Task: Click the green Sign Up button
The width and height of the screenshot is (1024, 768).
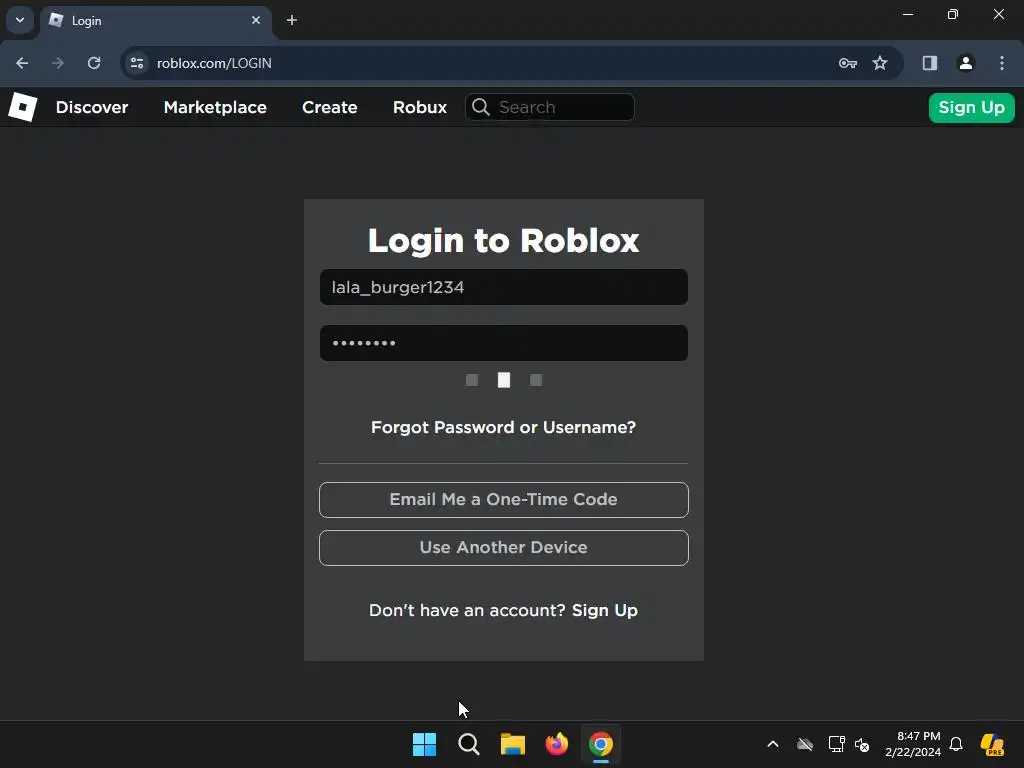Action: point(971,107)
